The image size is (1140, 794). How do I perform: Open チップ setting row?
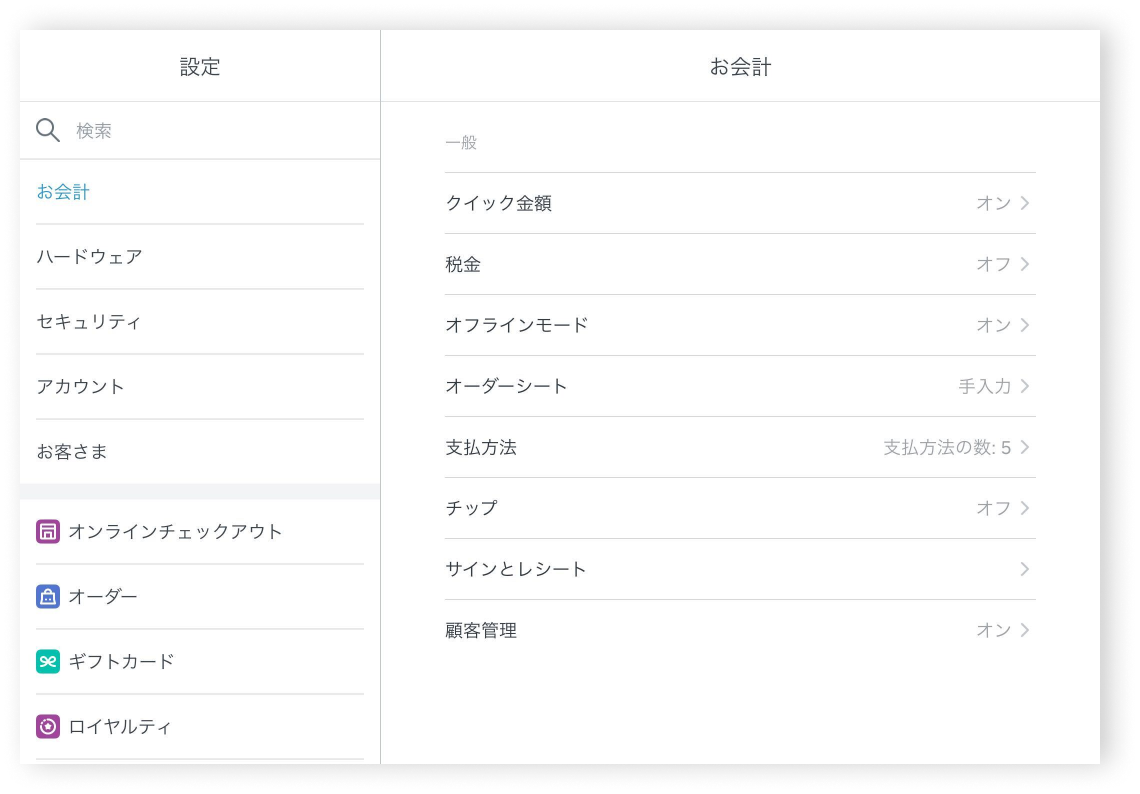coord(740,508)
